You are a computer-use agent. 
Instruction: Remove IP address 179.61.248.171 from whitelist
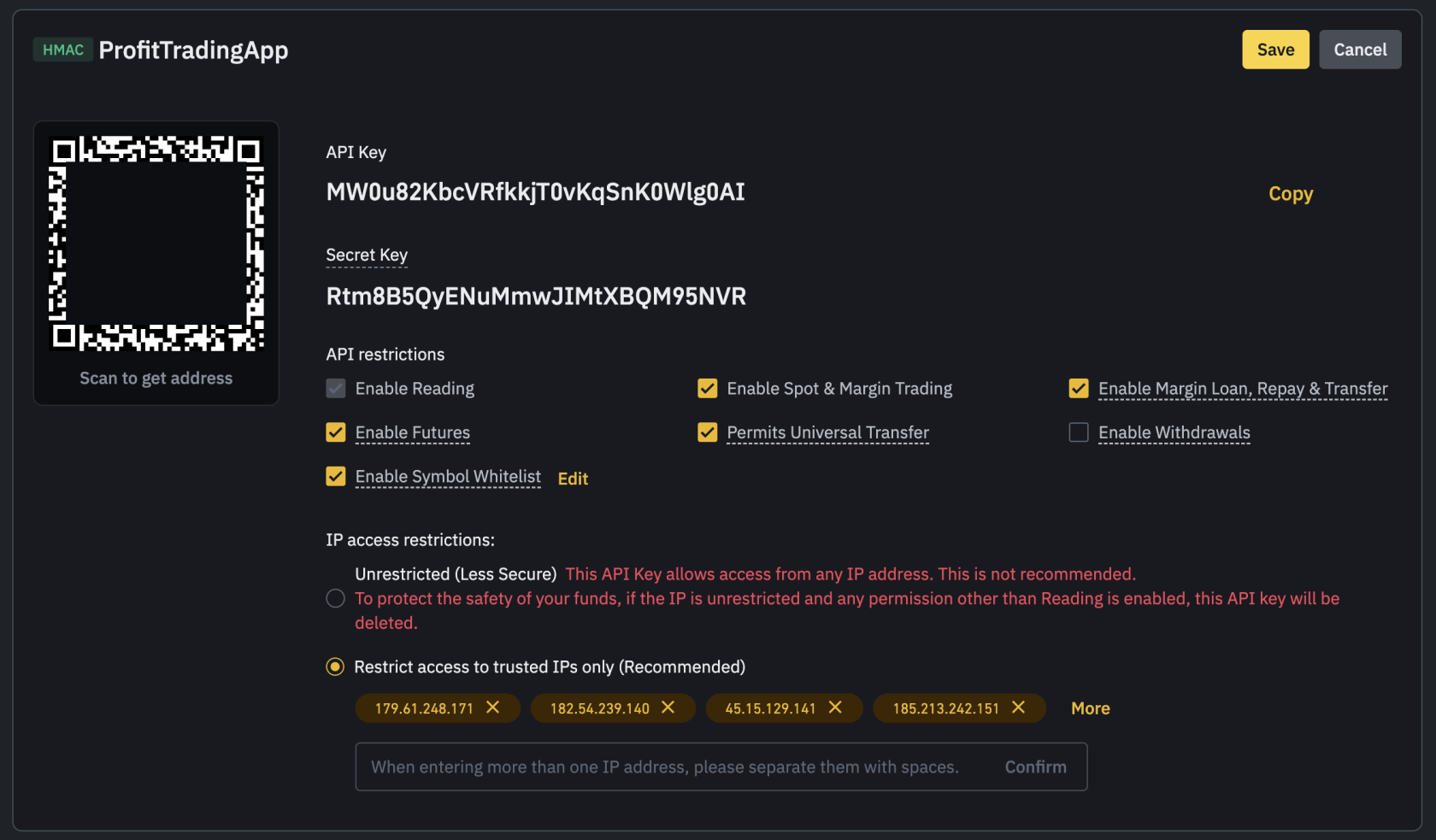pyautogui.click(x=493, y=708)
